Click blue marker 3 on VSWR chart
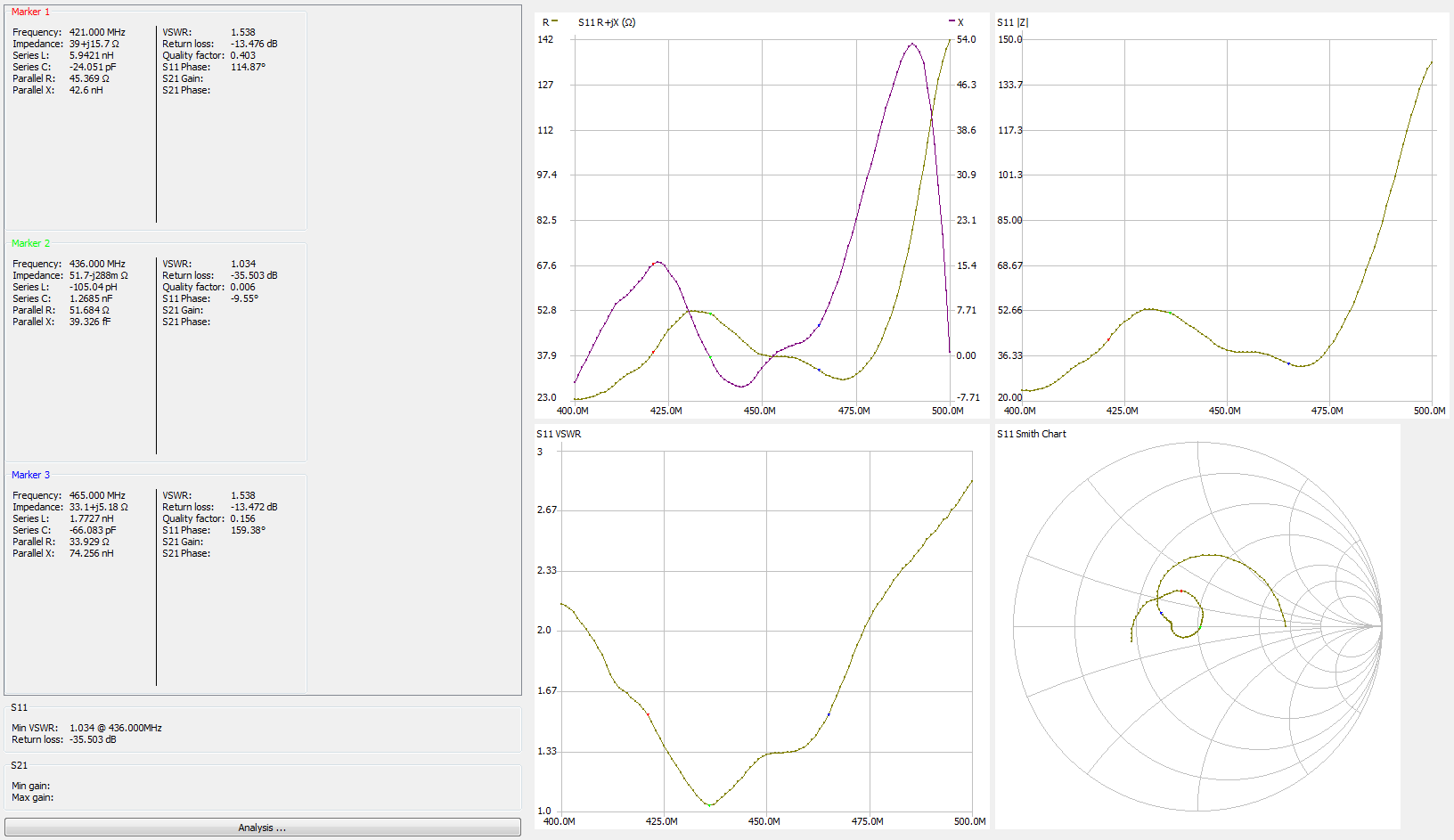This screenshot has width=1454, height=840. [x=829, y=714]
